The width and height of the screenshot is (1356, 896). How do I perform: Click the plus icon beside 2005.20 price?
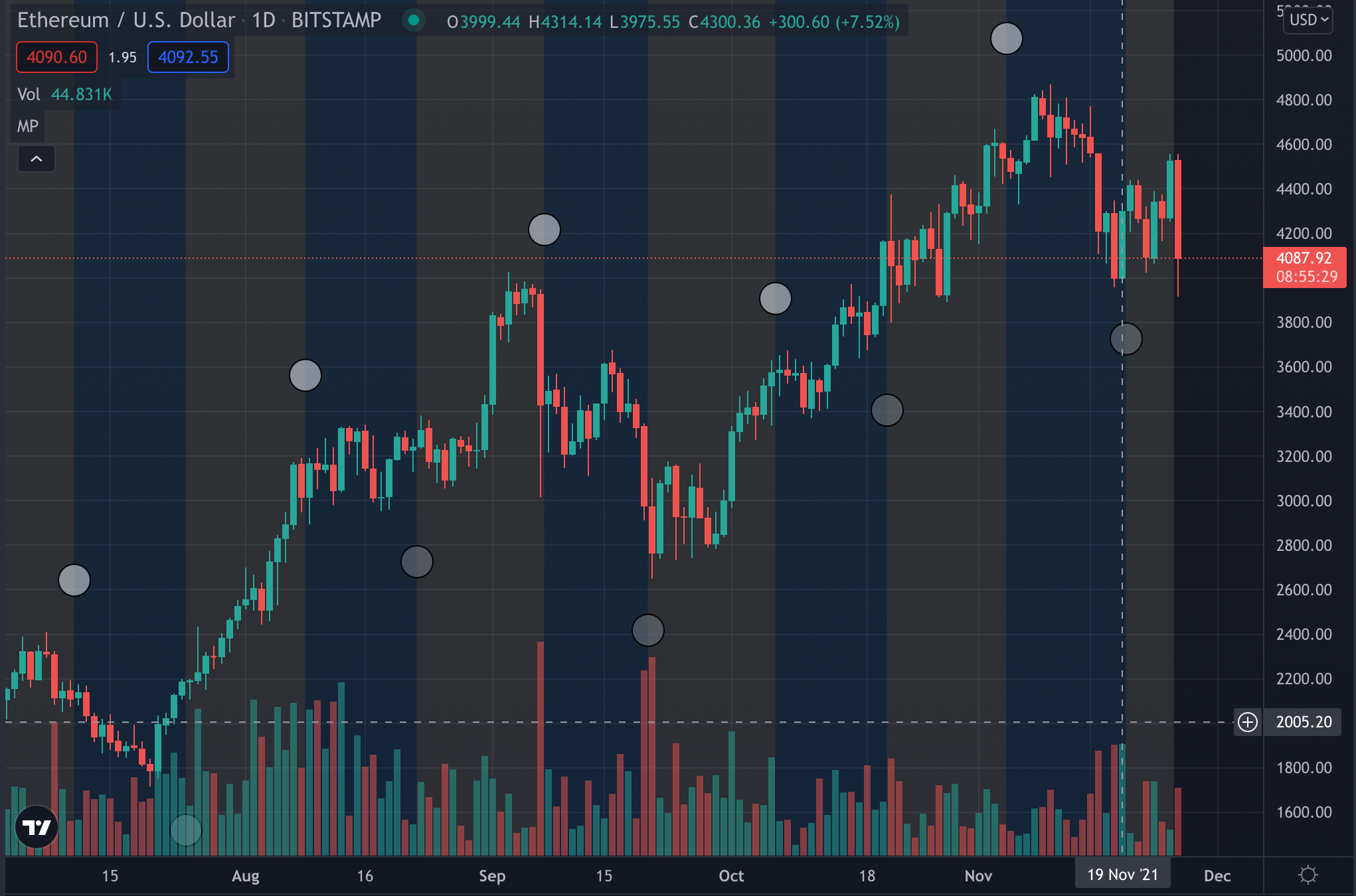[1248, 721]
